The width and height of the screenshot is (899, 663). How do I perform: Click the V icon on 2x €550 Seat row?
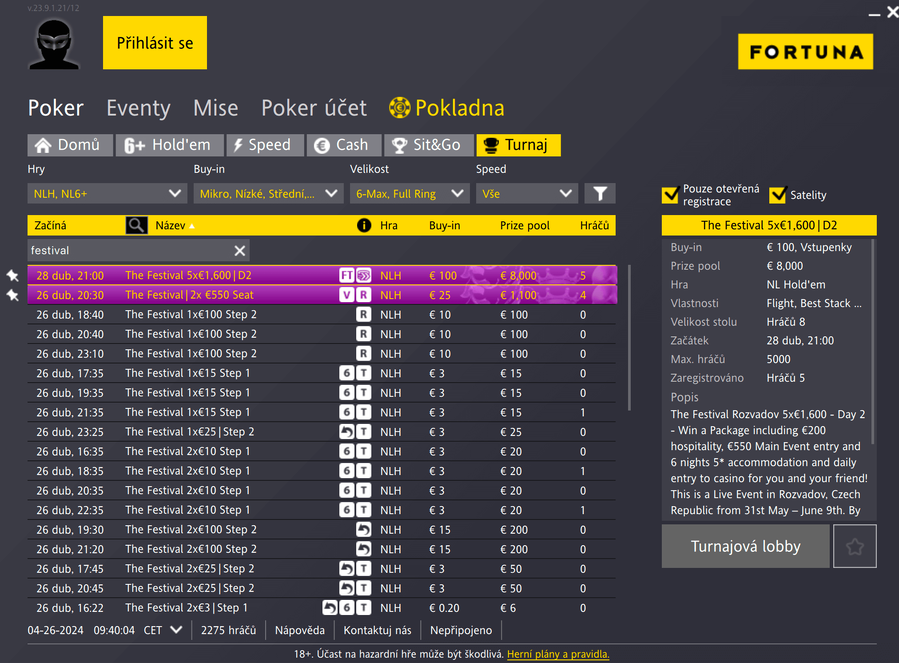pyautogui.click(x=346, y=295)
